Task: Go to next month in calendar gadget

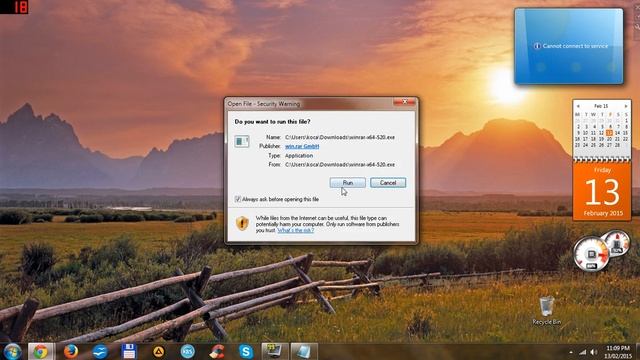Action: click(626, 106)
